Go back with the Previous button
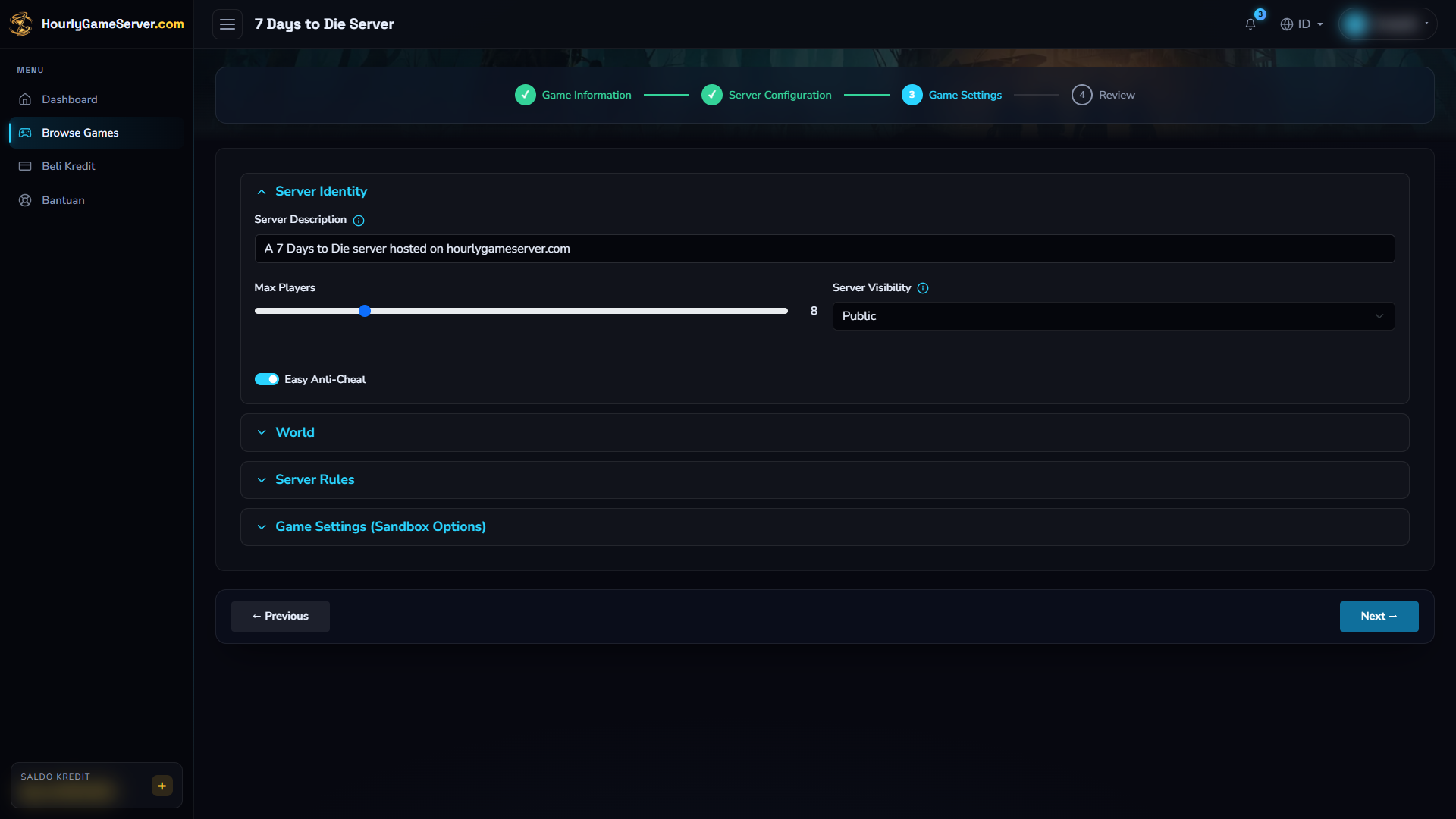This screenshot has width=1456, height=819. pyautogui.click(x=281, y=617)
